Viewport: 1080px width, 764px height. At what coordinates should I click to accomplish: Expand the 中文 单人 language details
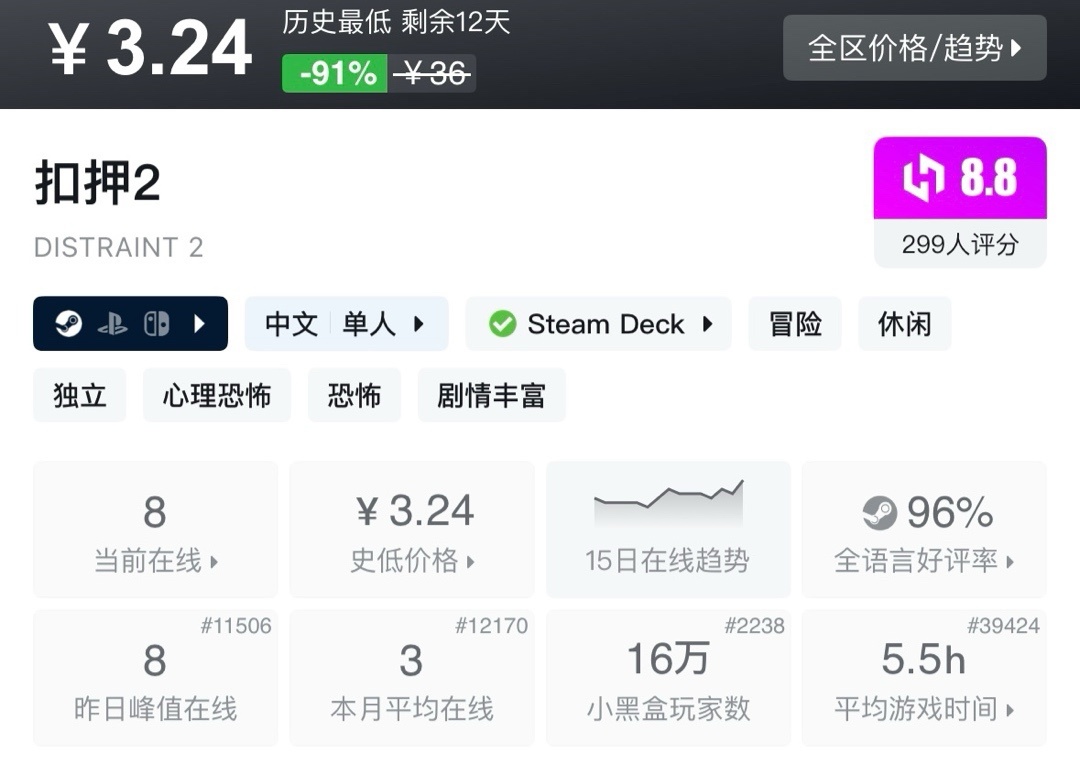(x=346, y=324)
